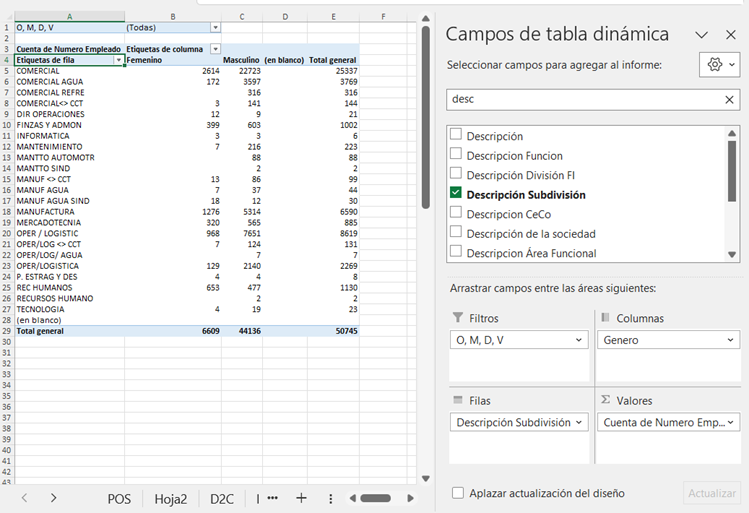The height and width of the screenshot is (513, 749).
Task: Open the pane options chevron menu
Action: (701, 35)
